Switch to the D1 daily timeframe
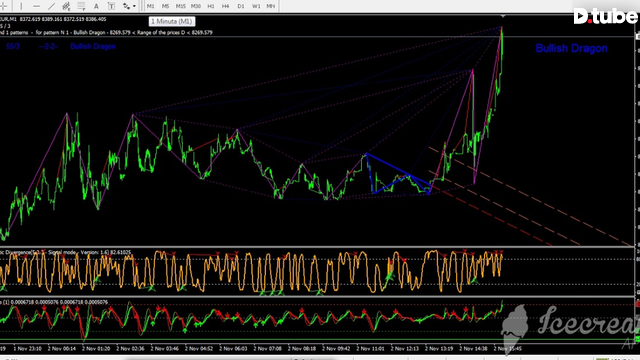This screenshot has width=640, height=360. 241,6
